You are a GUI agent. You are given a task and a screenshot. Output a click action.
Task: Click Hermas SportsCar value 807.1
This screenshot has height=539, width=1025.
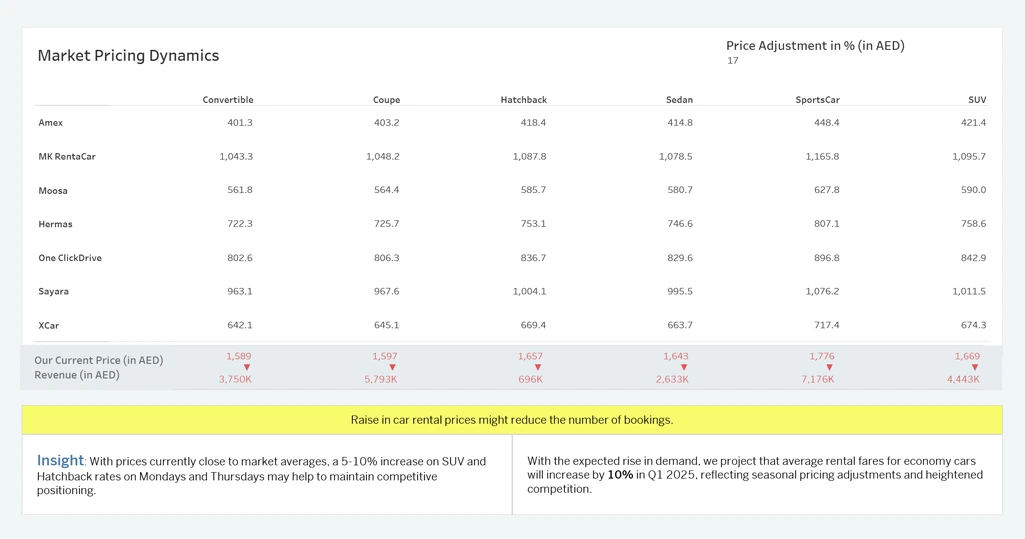tap(827, 223)
